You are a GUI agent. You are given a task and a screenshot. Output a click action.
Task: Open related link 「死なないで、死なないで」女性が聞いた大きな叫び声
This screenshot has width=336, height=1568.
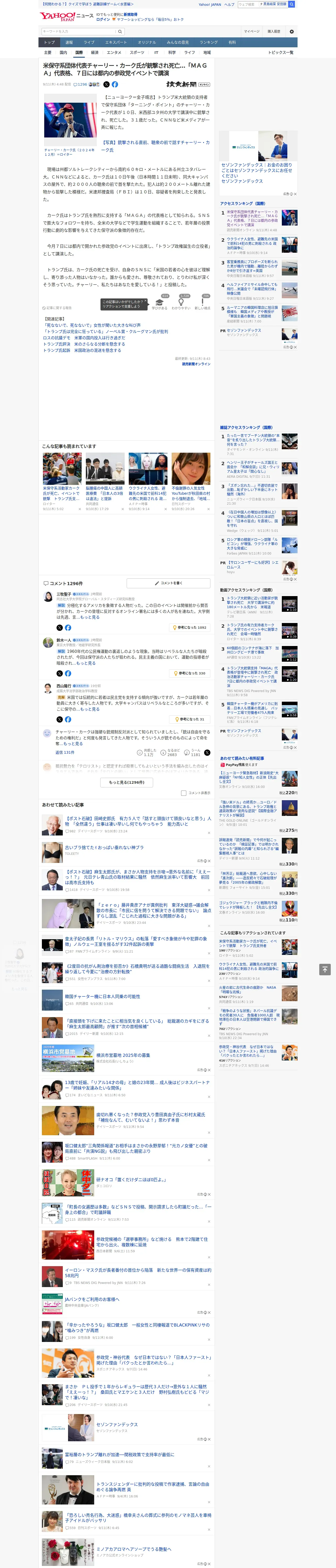tap(92, 325)
